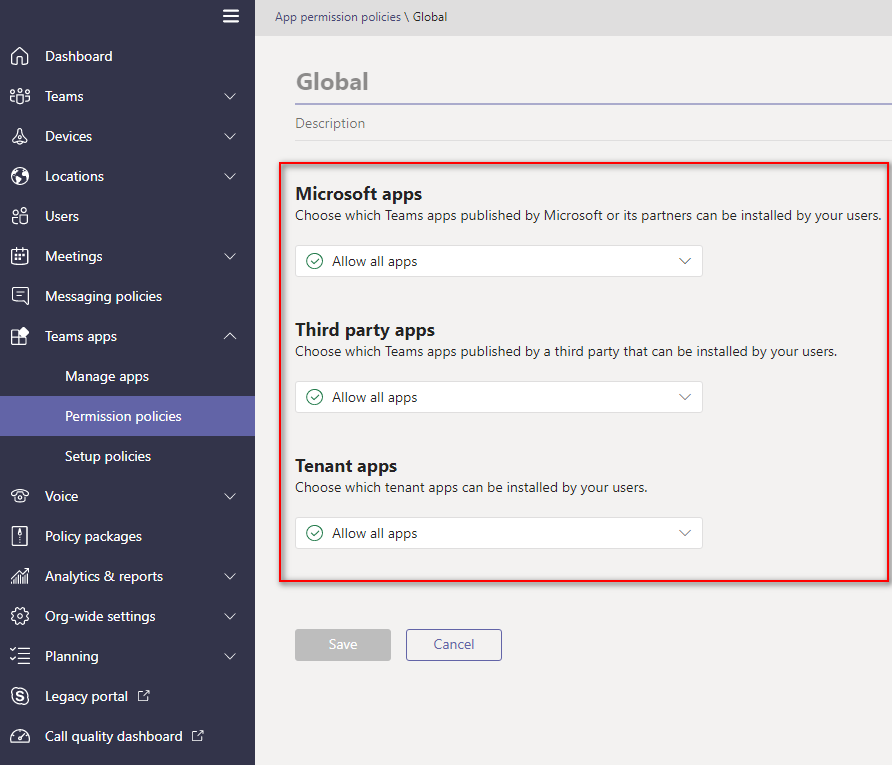892x765 pixels.
Task: Click the Meetings calendar icon
Action: click(20, 257)
